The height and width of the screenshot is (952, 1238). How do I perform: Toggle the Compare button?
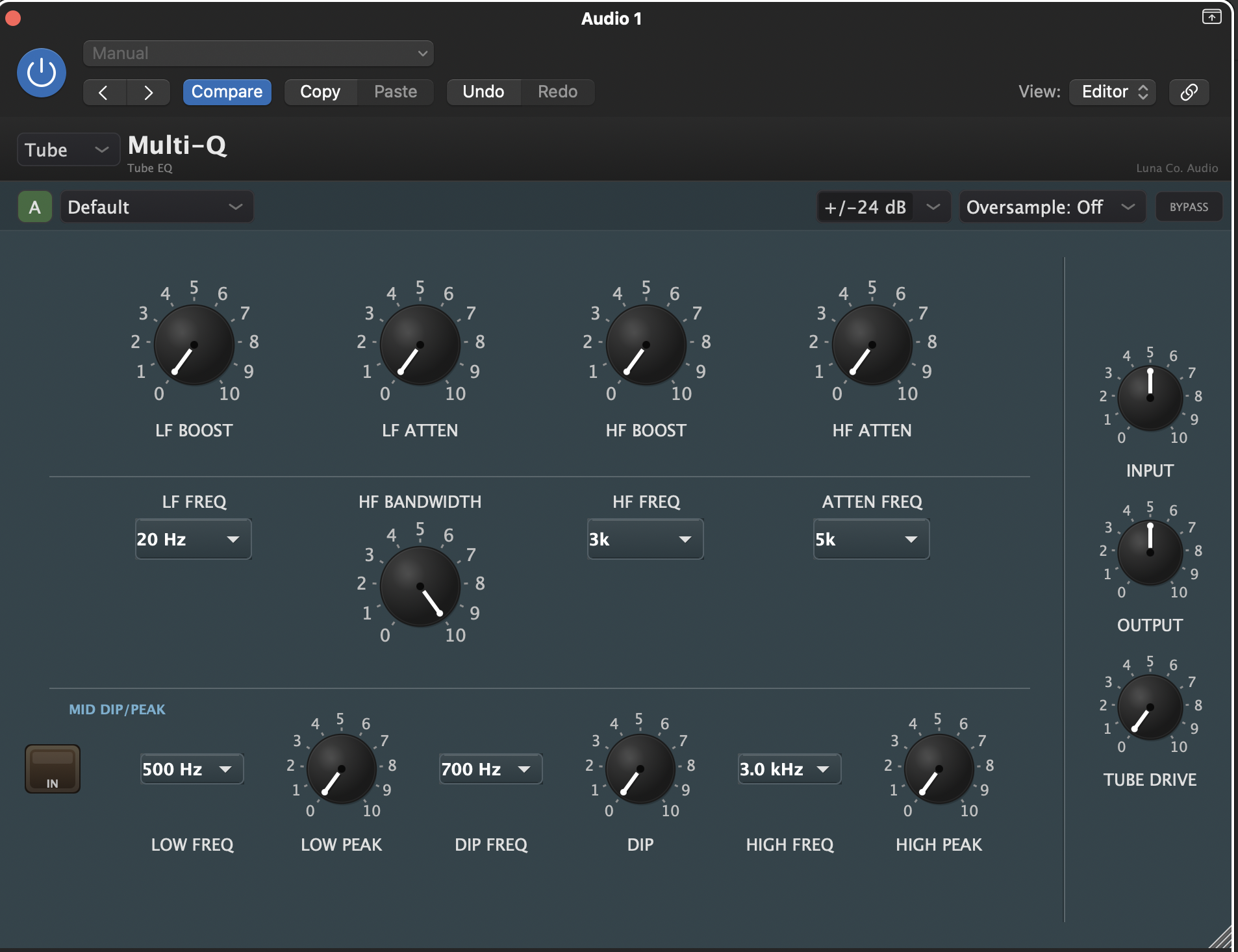(227, 92)
